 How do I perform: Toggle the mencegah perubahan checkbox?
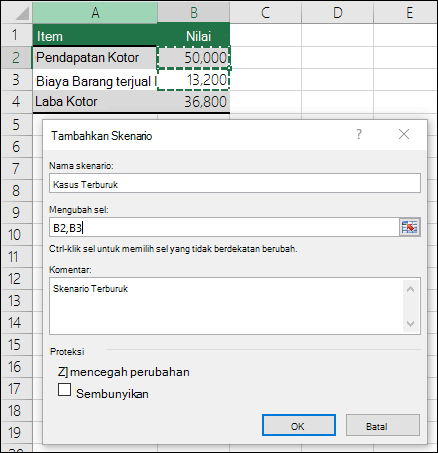(x=63, y=372)
